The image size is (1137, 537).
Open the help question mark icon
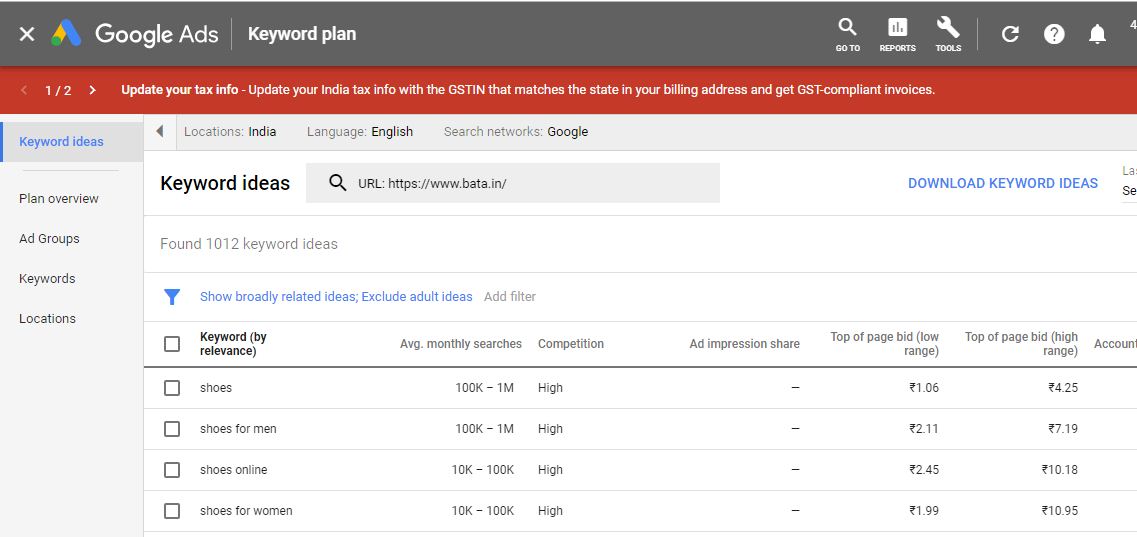pyautogui.click(x=1054, y=34)
